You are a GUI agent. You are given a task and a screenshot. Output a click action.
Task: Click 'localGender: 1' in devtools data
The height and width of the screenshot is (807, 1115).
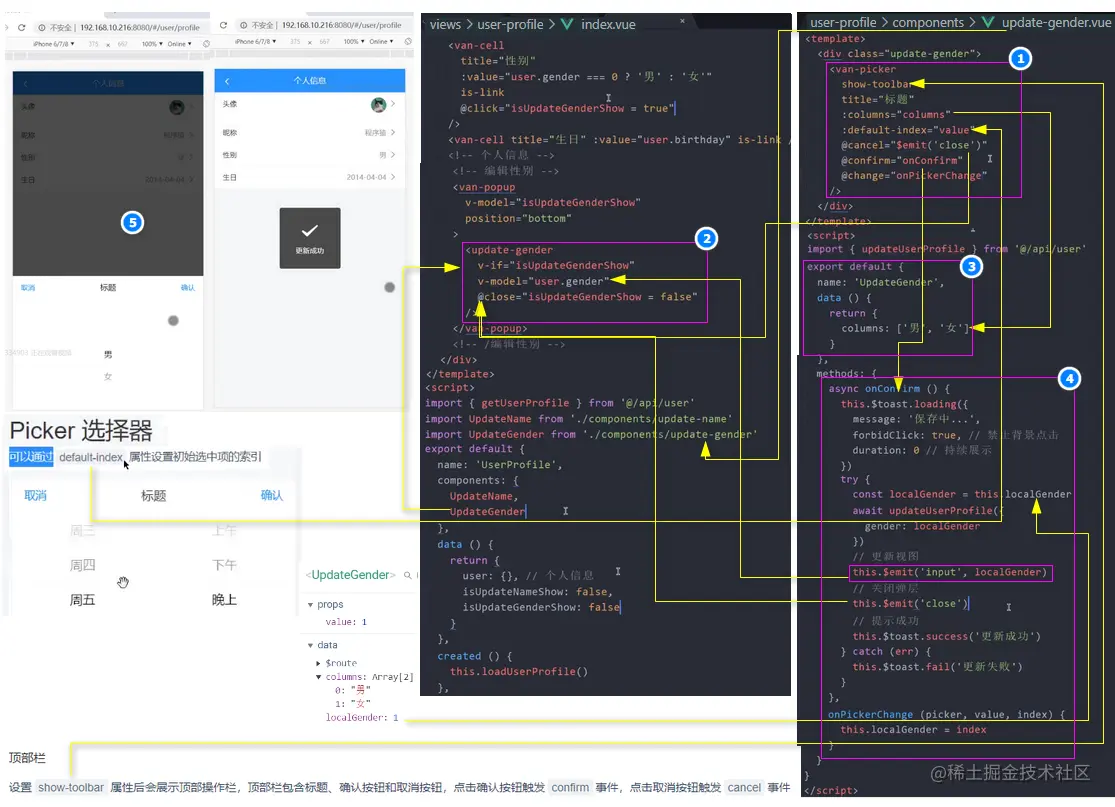[x=362, y=717]
